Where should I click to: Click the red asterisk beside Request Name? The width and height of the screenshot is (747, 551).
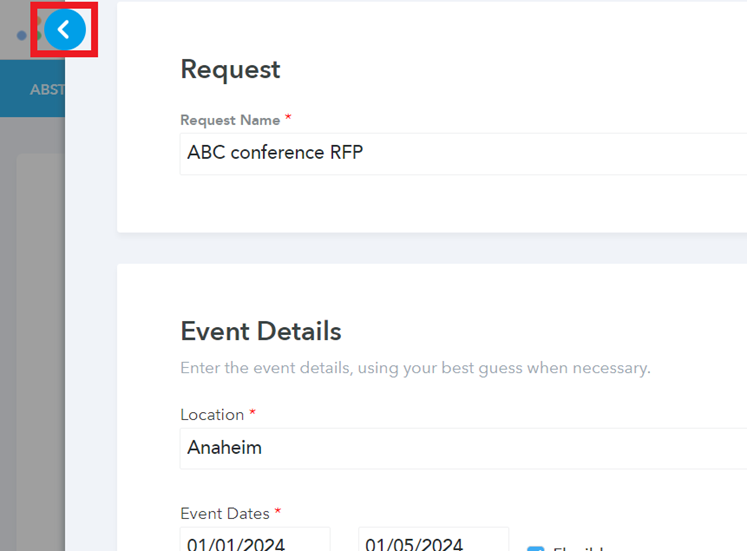(x=289, y=119)
